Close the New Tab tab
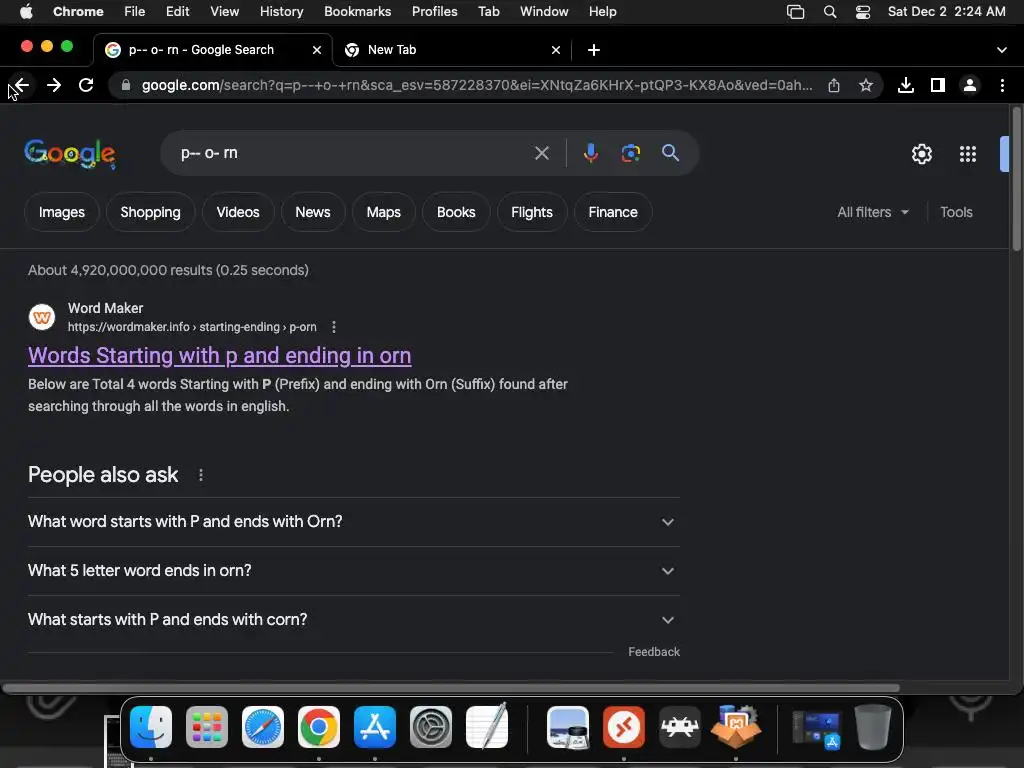Image resolution: width=1024 pixels, height=768 pixels. coord(556,50)
